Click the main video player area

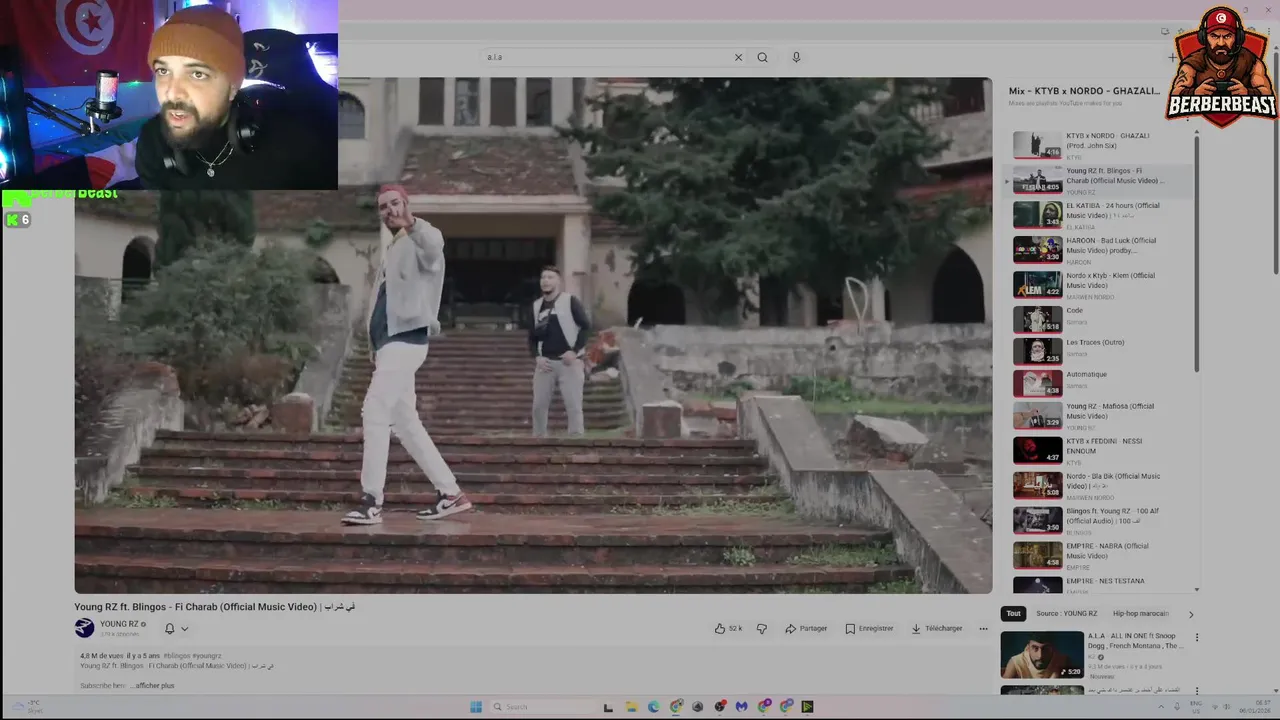[533, 335]
